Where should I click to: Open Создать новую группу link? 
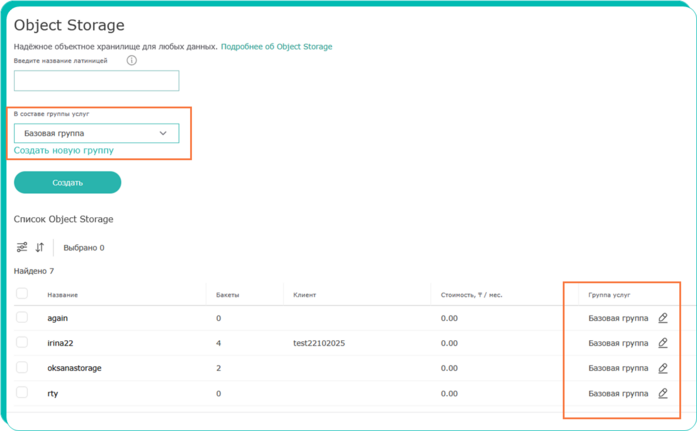click(x=63, y=151)
